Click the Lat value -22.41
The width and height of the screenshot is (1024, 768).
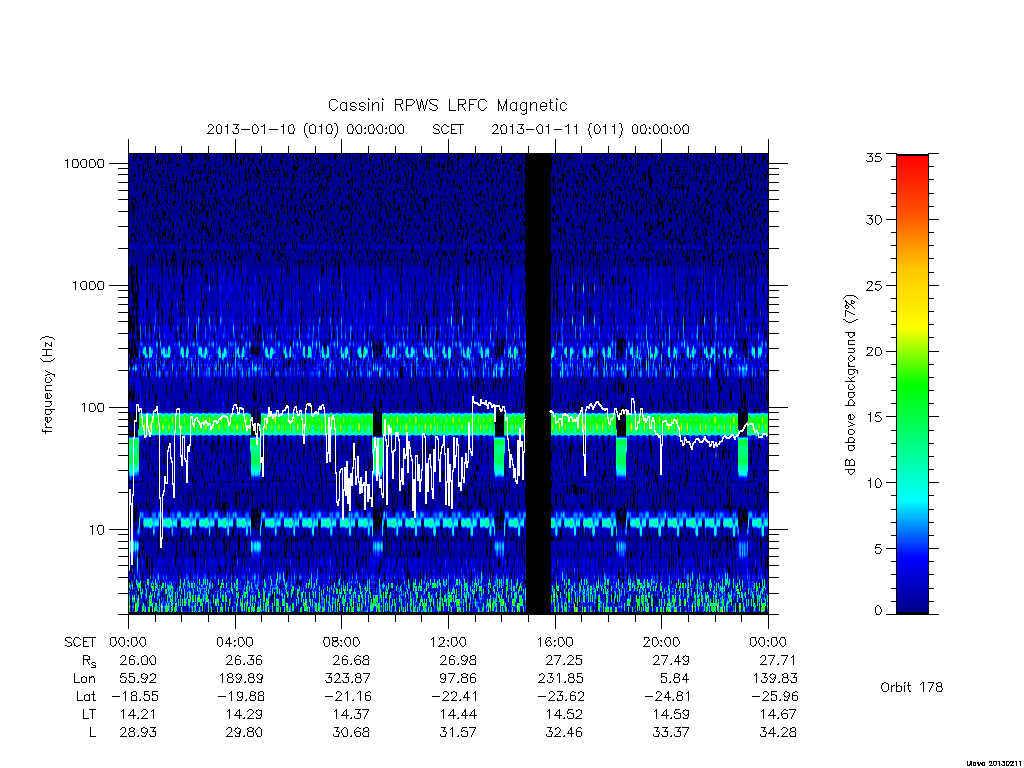tap(454, 696)
